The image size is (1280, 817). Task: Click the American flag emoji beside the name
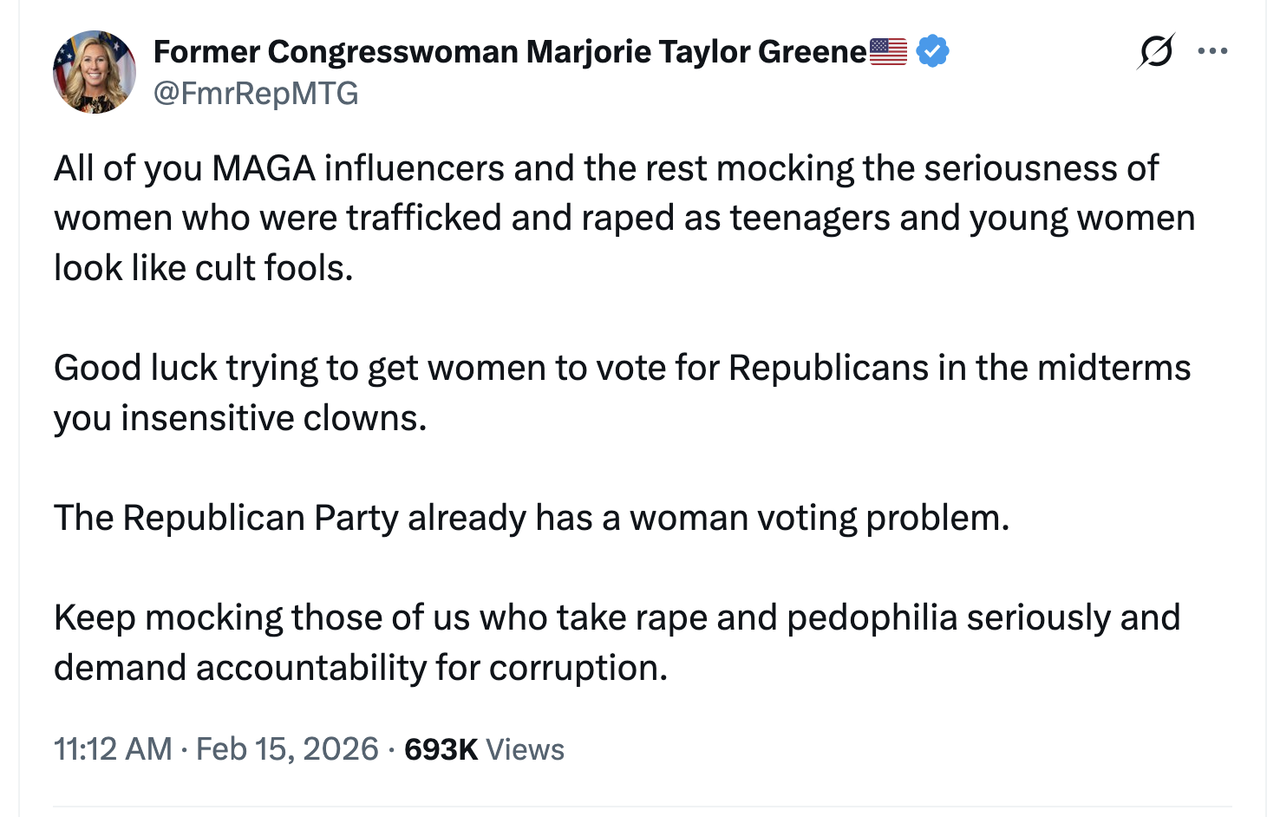click(x=888, y=50)
